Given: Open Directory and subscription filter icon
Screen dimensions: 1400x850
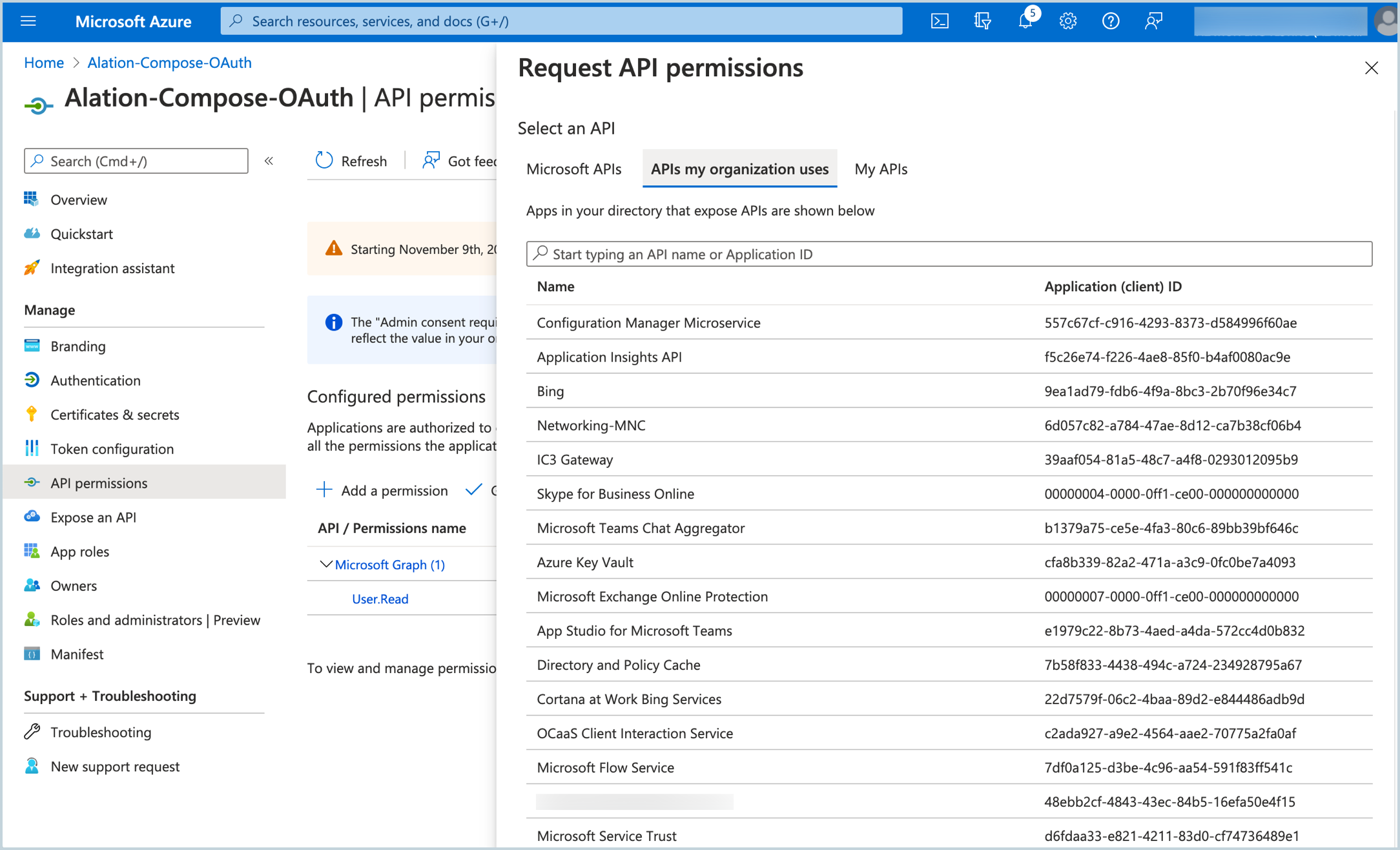Looking at the screenshot, I should (x=982, y=21).
